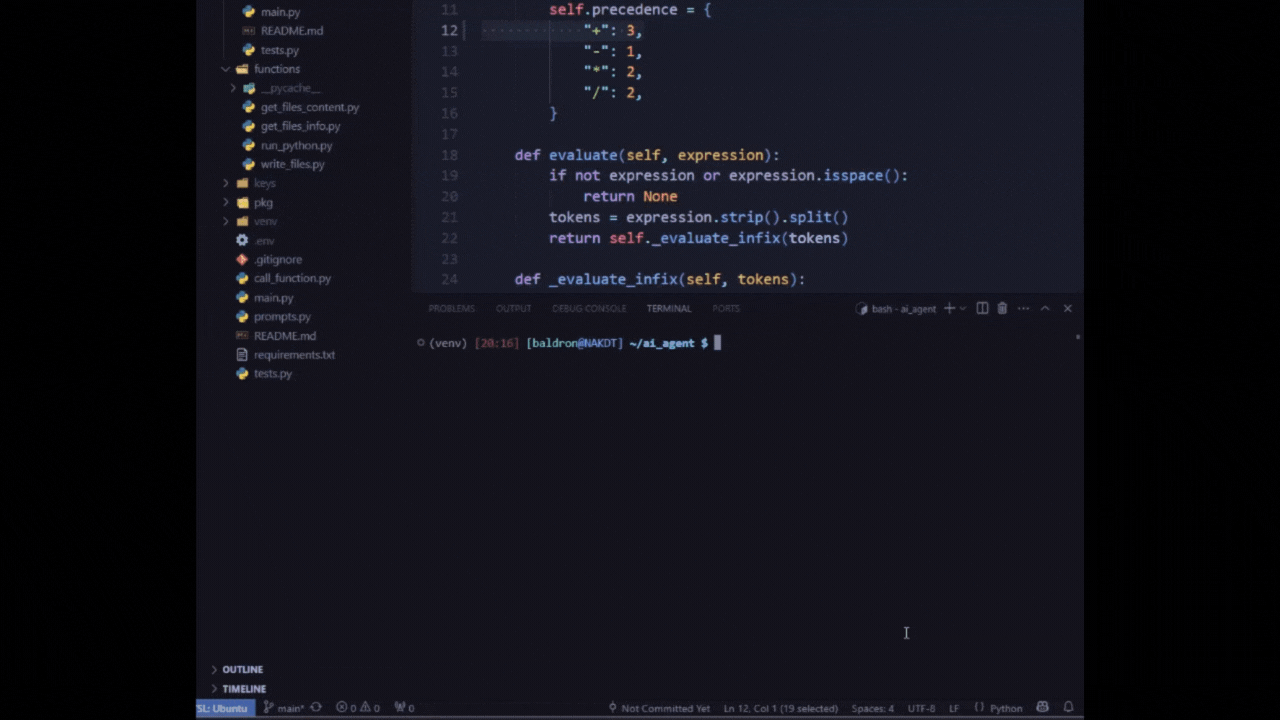Maximize the panel with the up chevron
Screen dimensions: 1280x720
tap(1045, 308)
